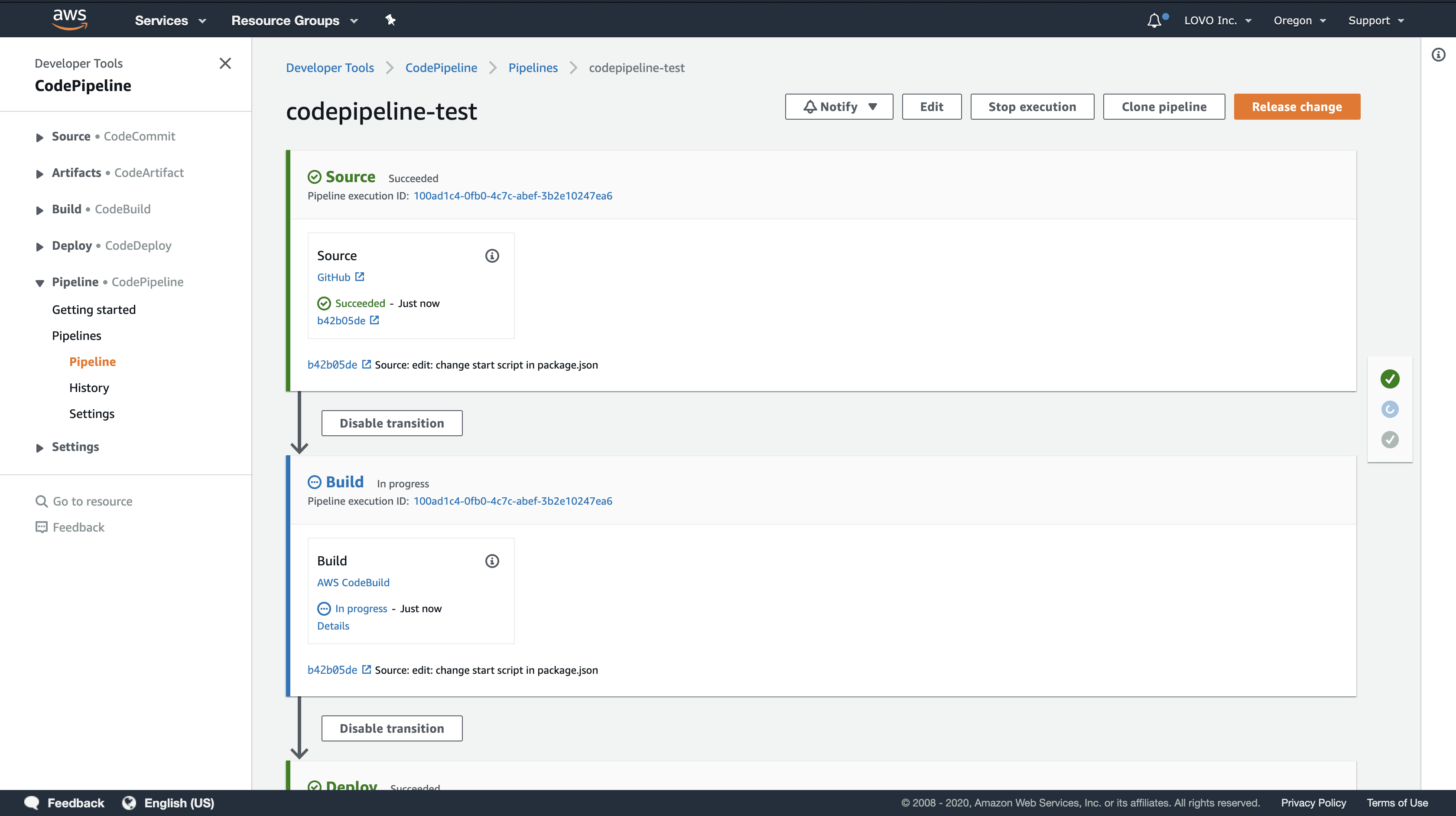The width and height of the screenshot is (1456, 816).
Task: Click external icon after b42b05de in Source card
Action: (x=374, y=320)
